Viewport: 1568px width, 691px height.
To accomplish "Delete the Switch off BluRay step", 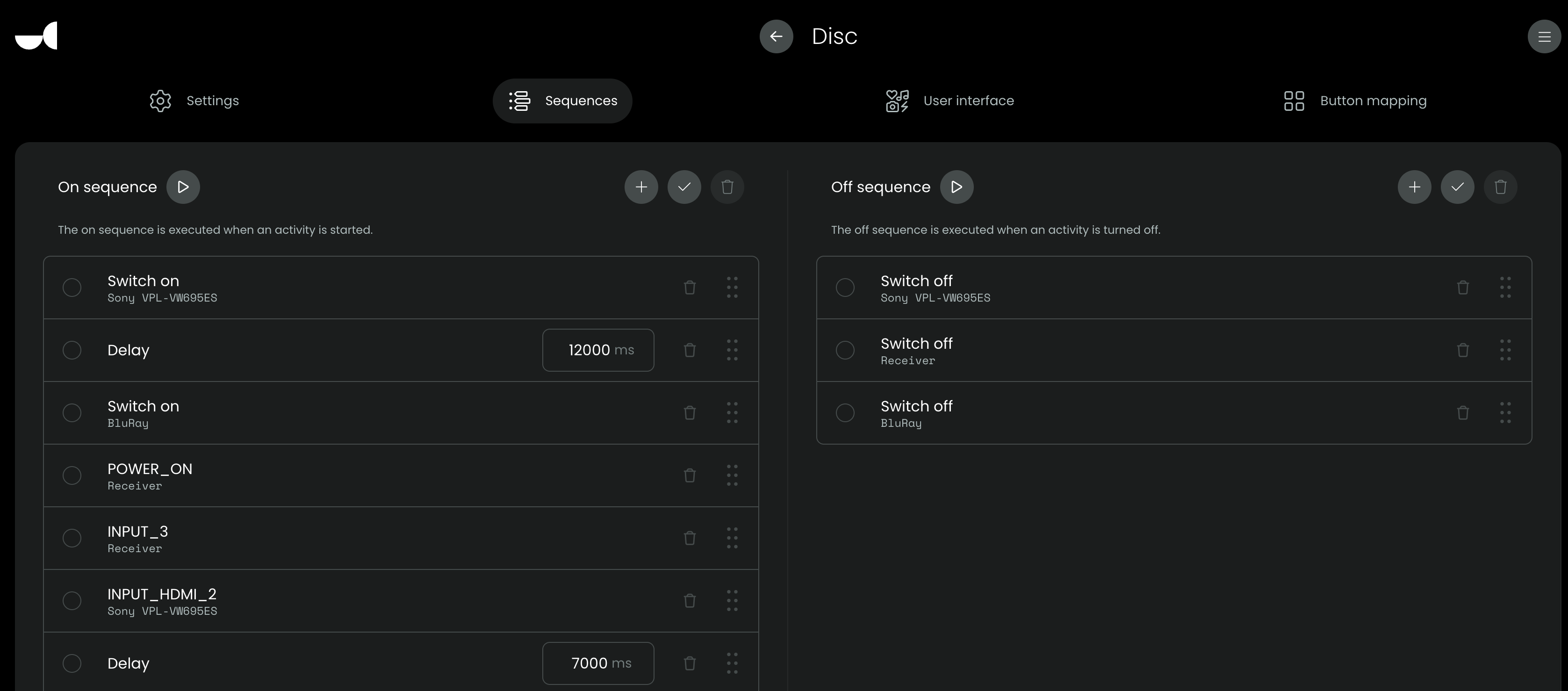I will coord(1463,413).
